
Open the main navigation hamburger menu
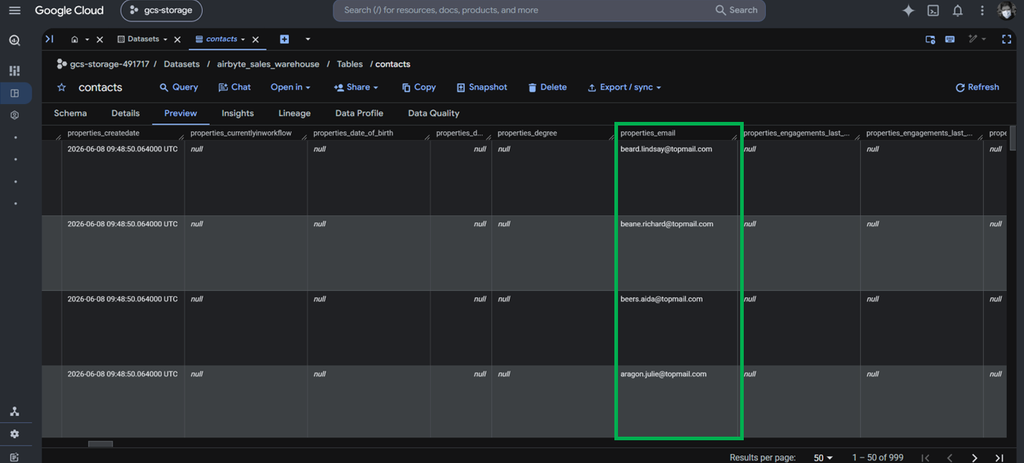14,10
